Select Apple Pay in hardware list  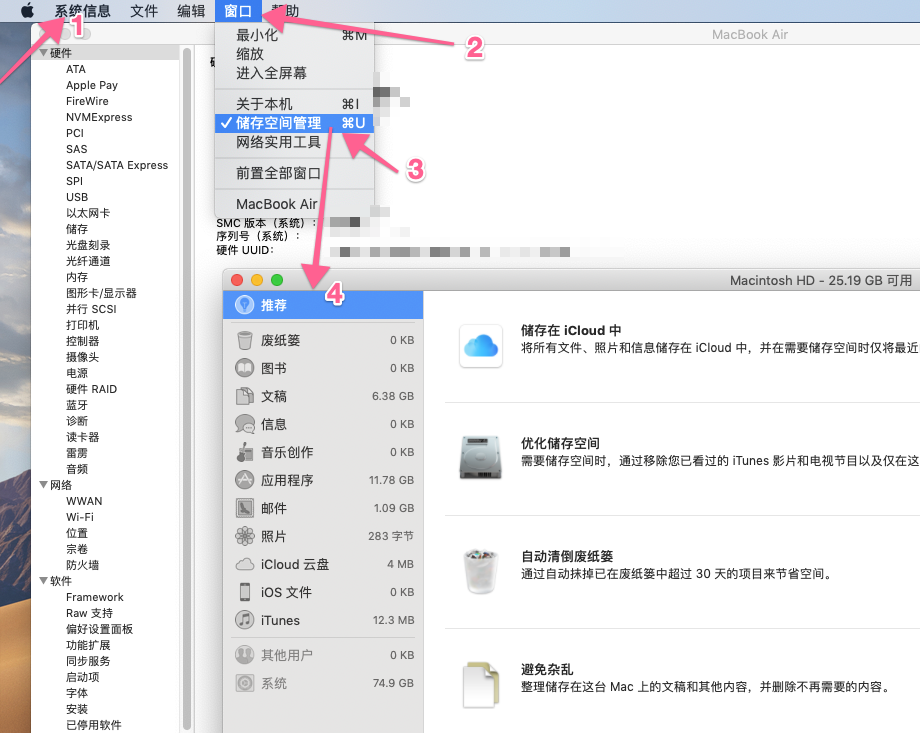coord(92,85)
